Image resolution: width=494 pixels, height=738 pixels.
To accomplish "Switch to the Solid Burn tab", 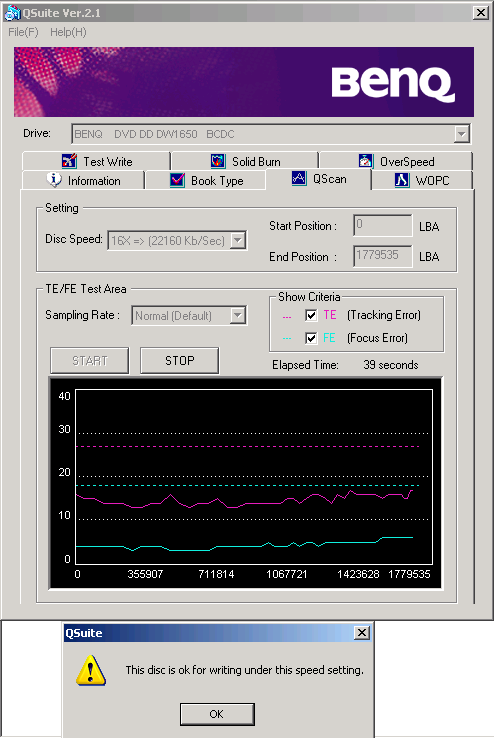I will click(245, 161).
